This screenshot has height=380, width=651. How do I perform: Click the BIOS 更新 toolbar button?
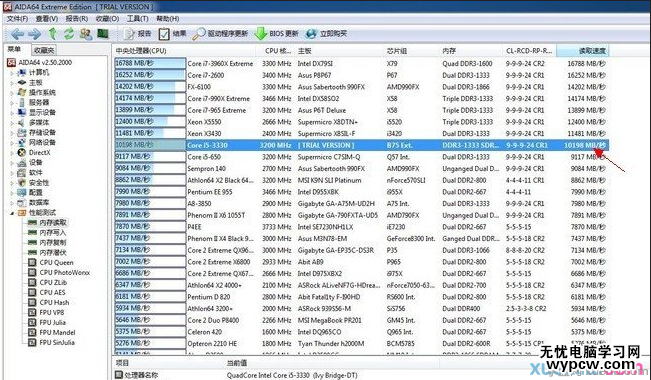pyautogui.click(x=277, y=34)
